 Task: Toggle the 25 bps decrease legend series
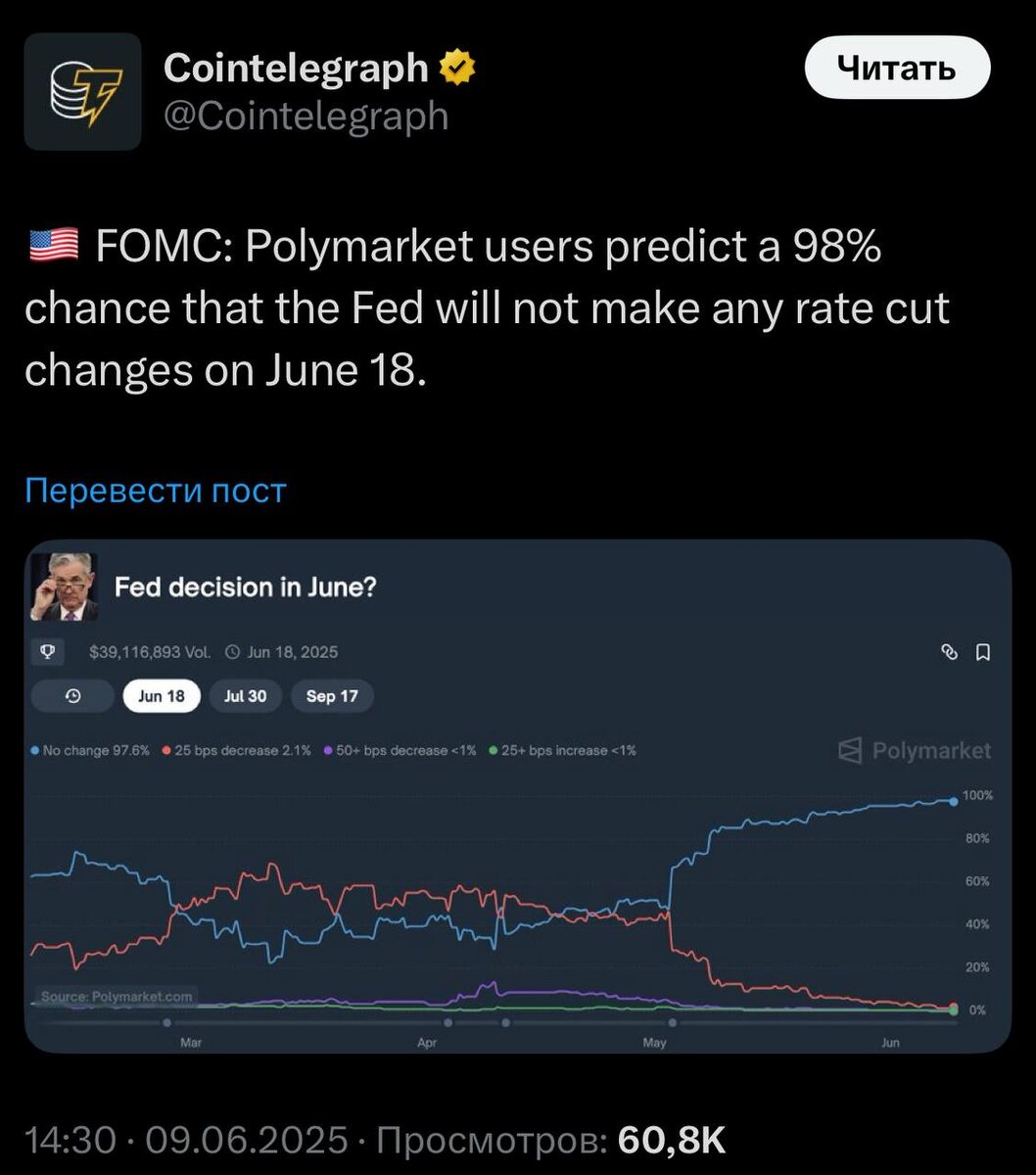[236, 751]
